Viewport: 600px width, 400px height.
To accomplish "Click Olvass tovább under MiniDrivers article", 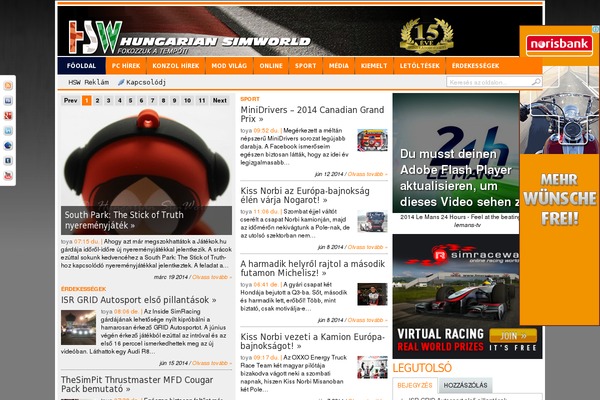I will (367, 174).
